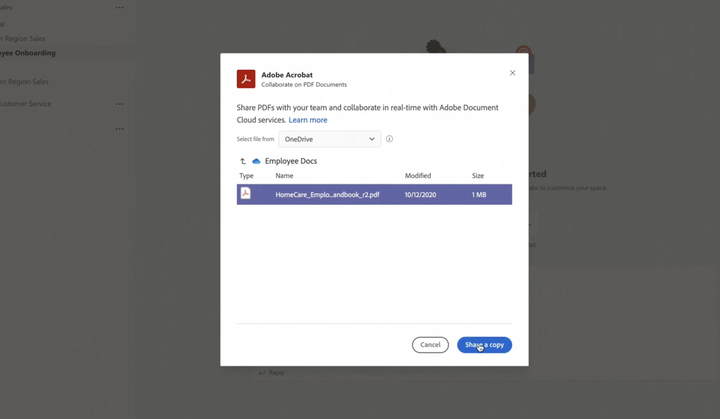Open the Customer Service channel in sidebar
Viewport: 720px width, 419px height.
pos(26,104)
